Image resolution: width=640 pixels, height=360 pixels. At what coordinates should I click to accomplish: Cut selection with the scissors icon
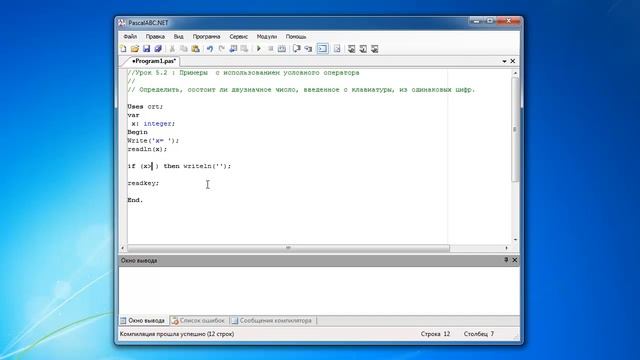172,49
